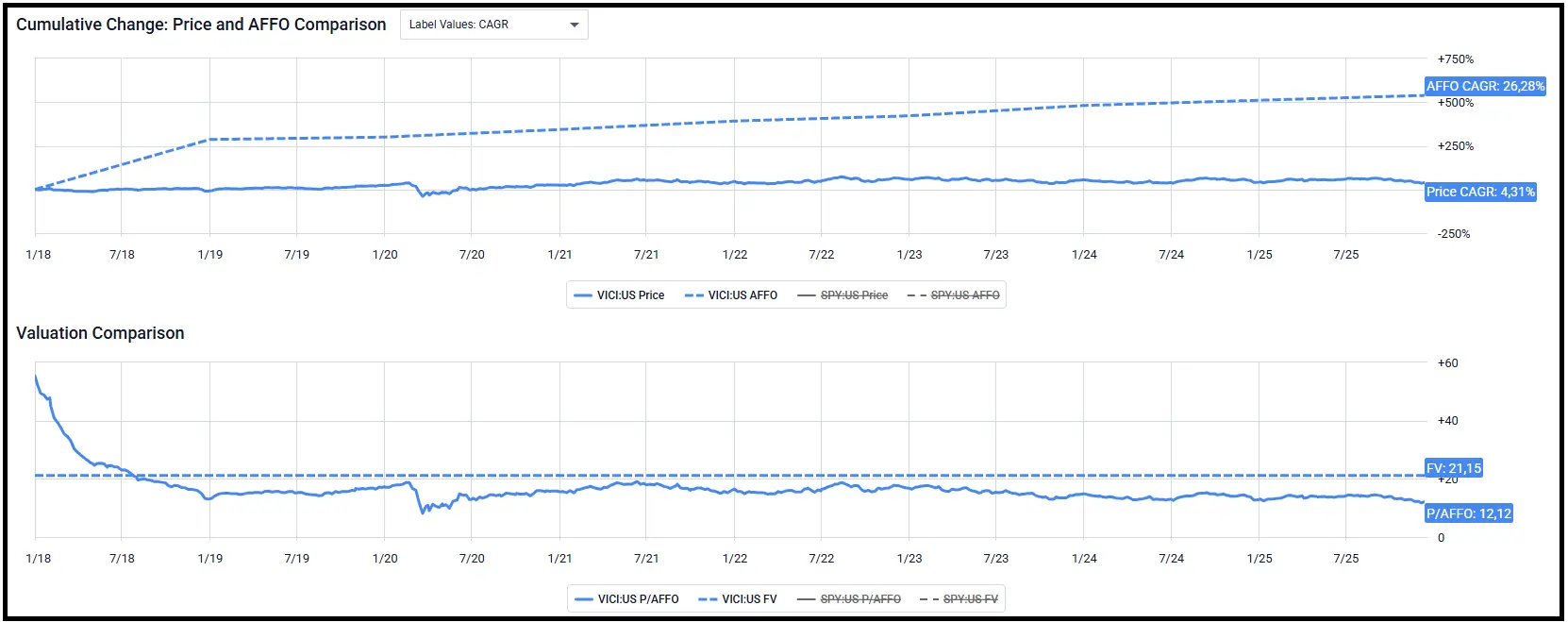Screen dimensions: 1568x622
Task: Click the dashed line icon beside VICI:US FV
Action: pos(708,599)
